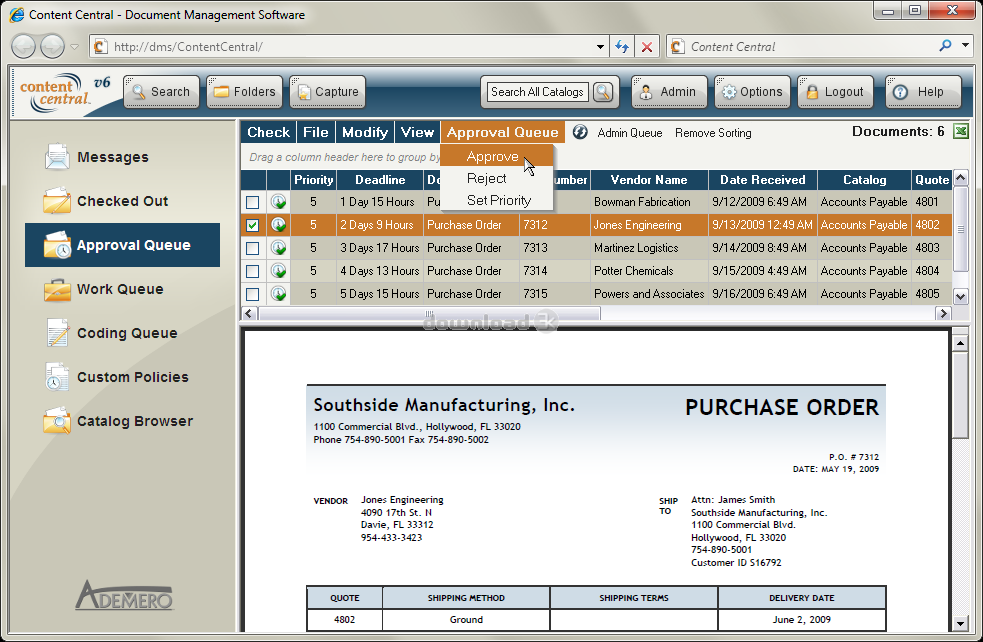
Task: Open the Checked Out folder icon
Action: (57, 201)
